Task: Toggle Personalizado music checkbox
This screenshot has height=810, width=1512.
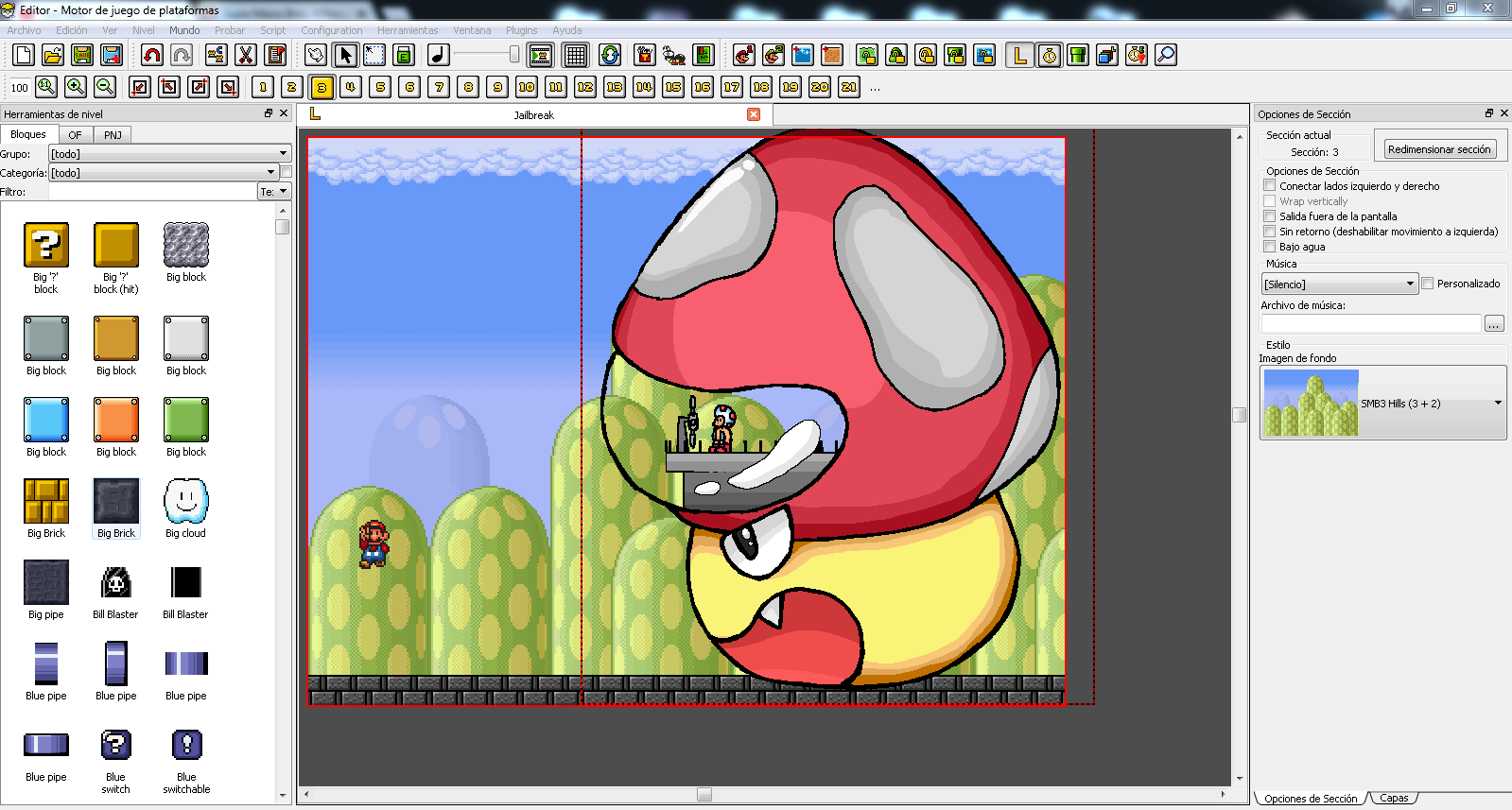Action: pos(1428,284)
